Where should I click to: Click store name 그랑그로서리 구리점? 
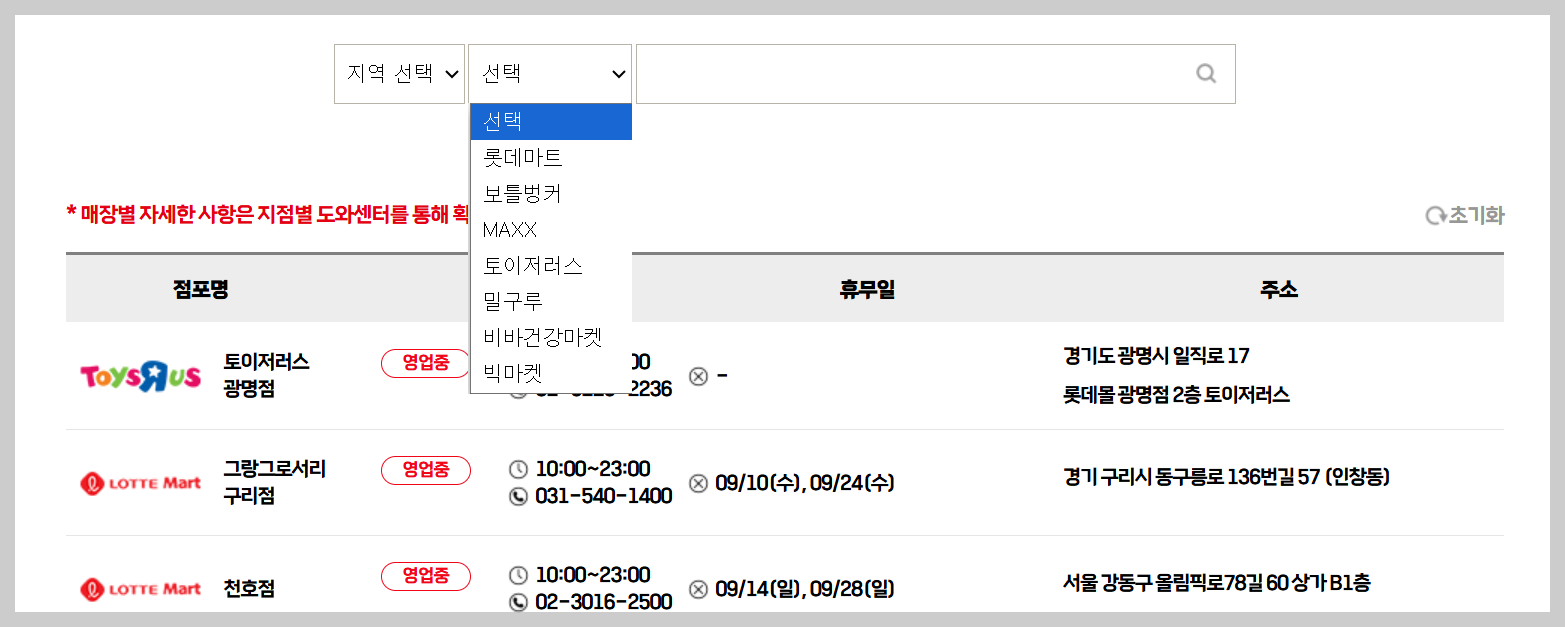tap(275, 483)
